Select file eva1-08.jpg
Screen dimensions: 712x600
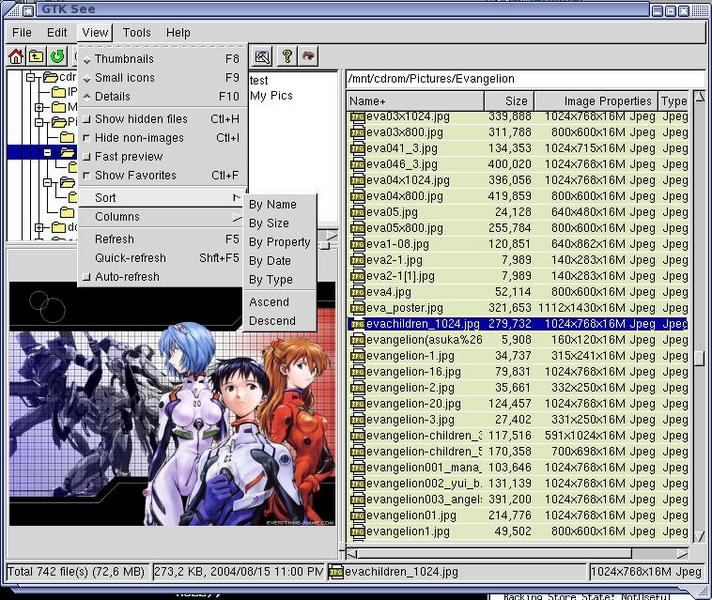(x=518, y=244)
